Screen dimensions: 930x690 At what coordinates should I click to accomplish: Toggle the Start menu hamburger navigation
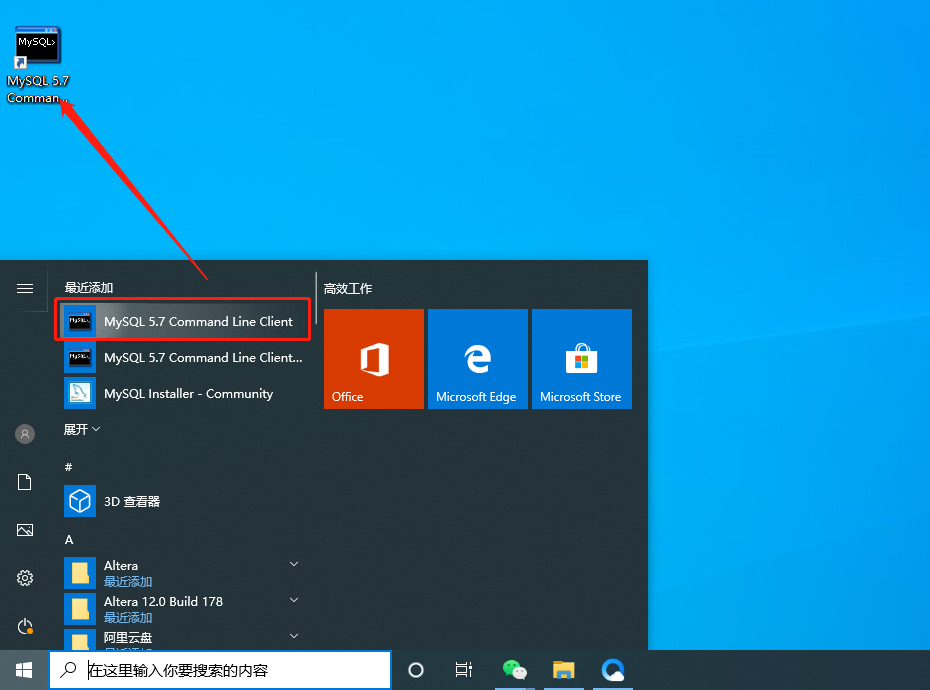[x=24, y=288]
